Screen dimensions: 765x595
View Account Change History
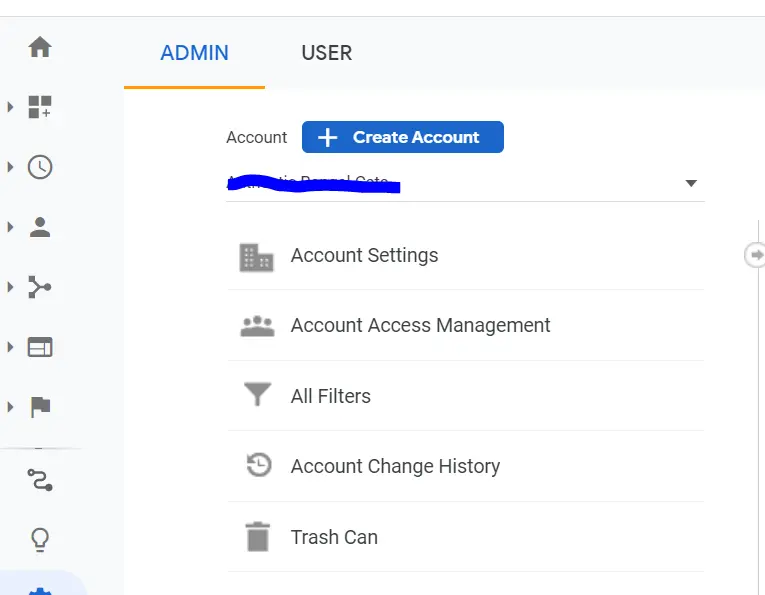[x=395, y=467]
